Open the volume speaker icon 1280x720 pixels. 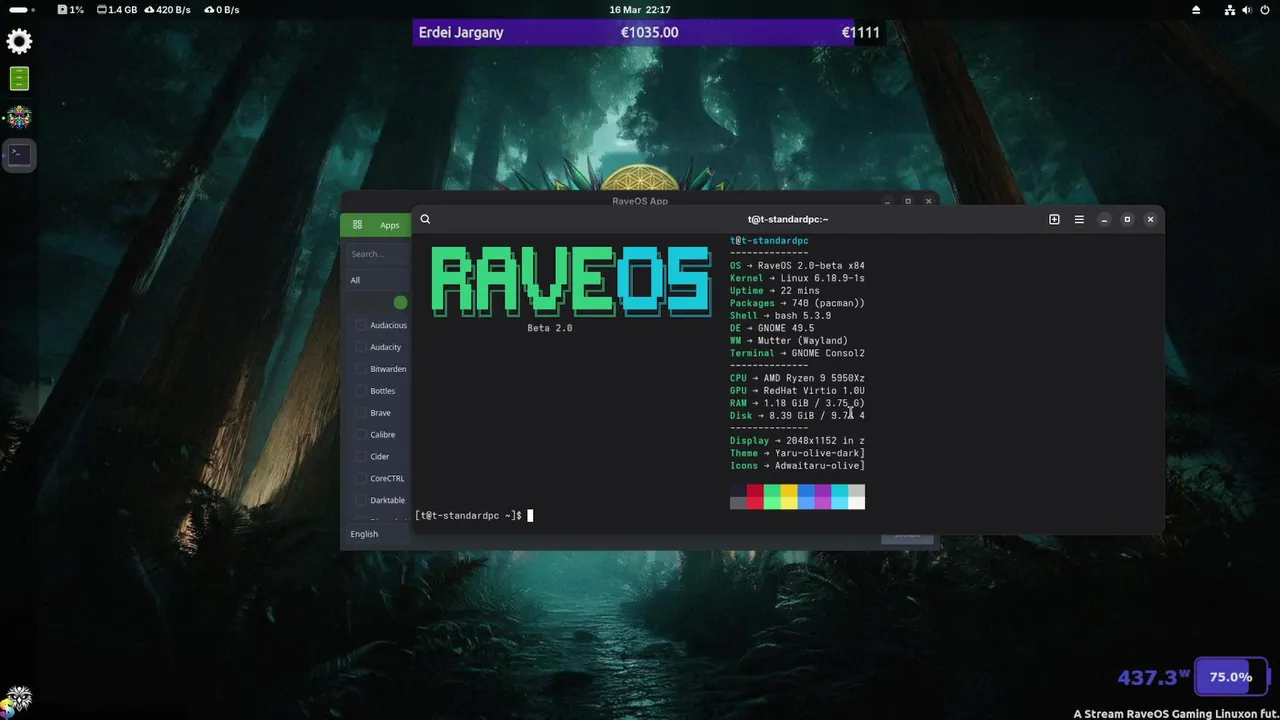(1248, 9)
